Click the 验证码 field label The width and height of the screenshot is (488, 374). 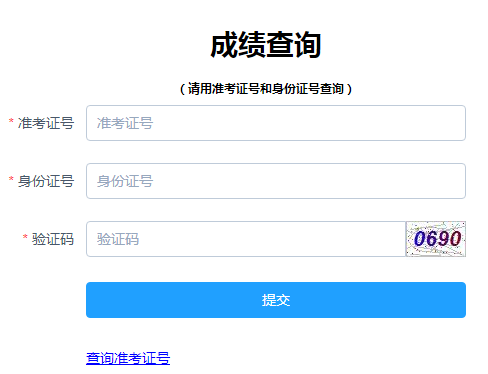(53, 239)
